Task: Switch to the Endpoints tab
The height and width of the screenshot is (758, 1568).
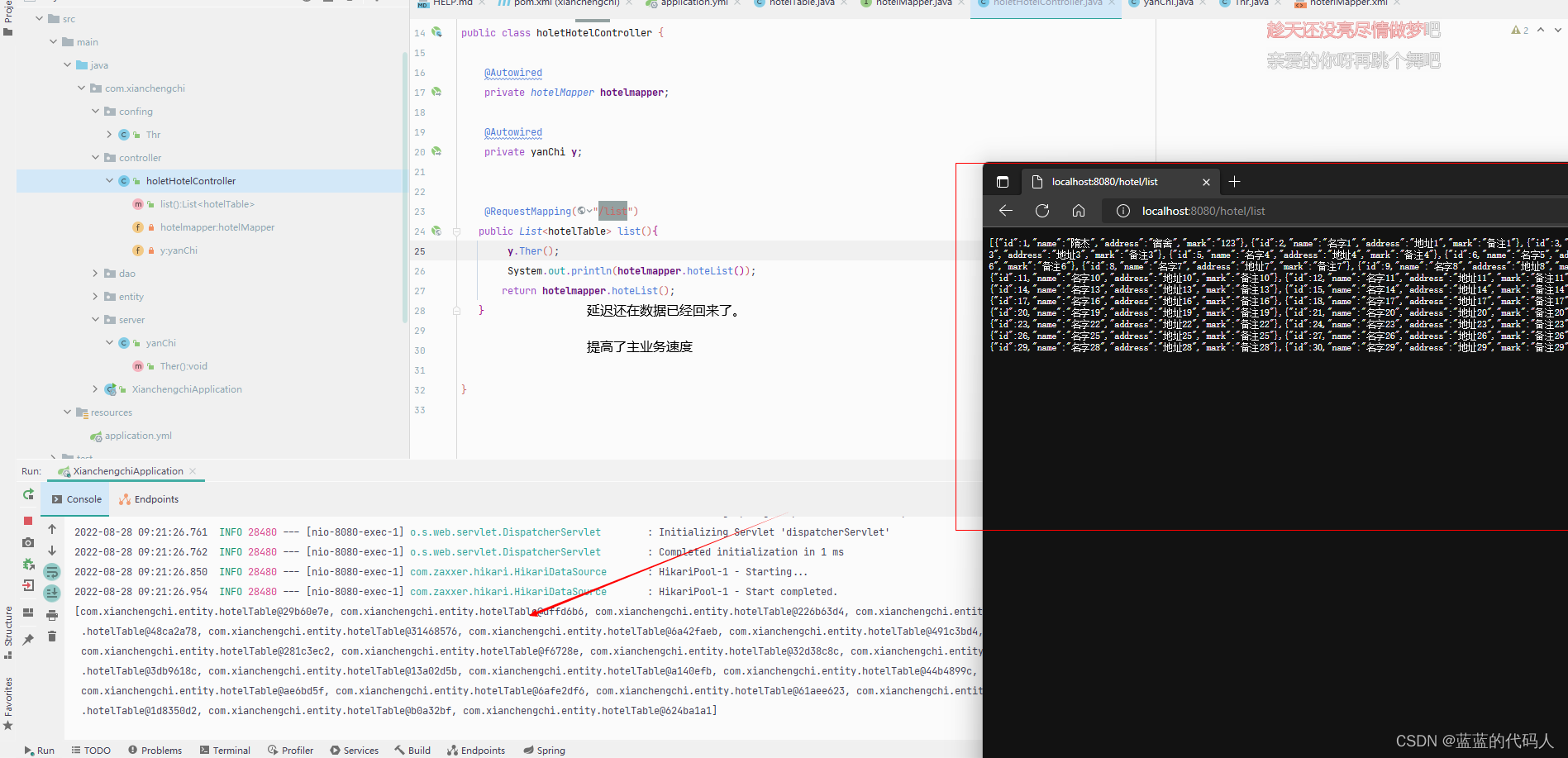Action: [154, 499]
